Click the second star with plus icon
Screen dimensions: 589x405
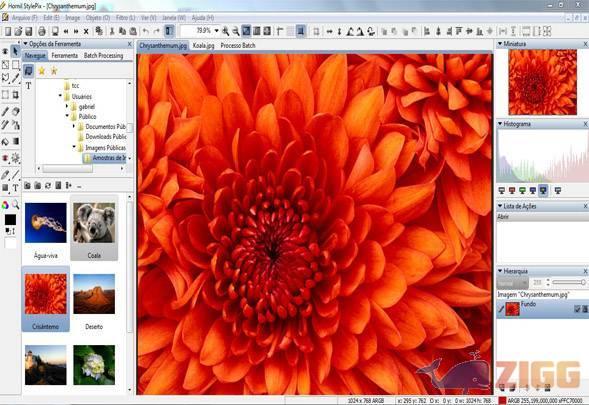pos(54,71)
